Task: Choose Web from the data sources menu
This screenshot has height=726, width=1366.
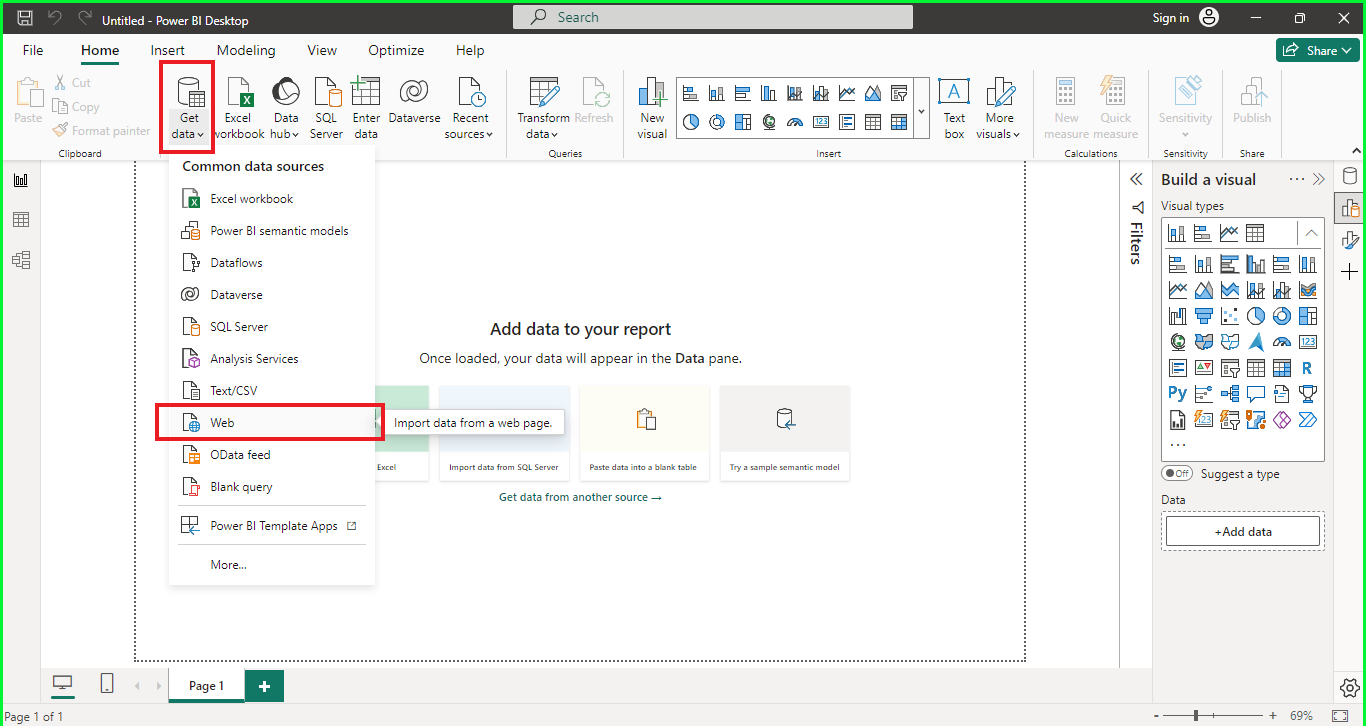Action: click(x=222, y=423)
